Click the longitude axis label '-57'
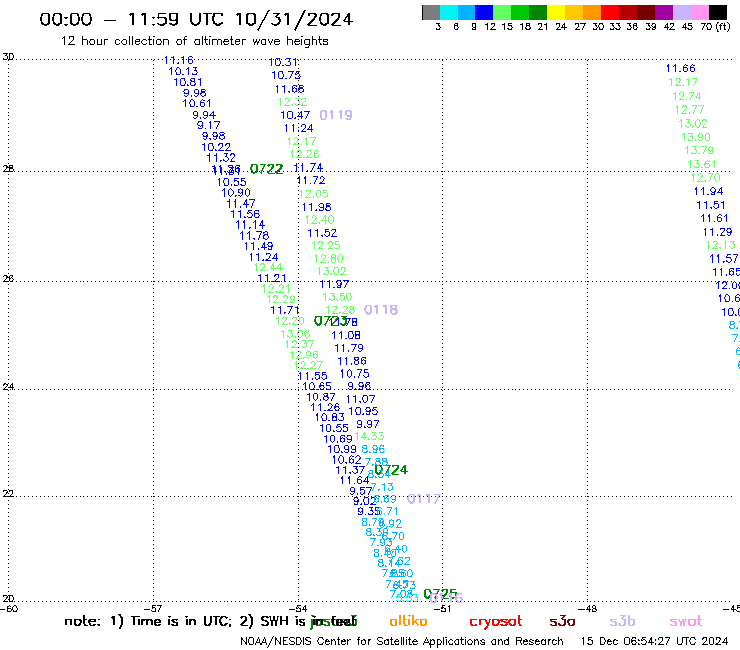The image size is (740, 650). [x=153, y=609]
